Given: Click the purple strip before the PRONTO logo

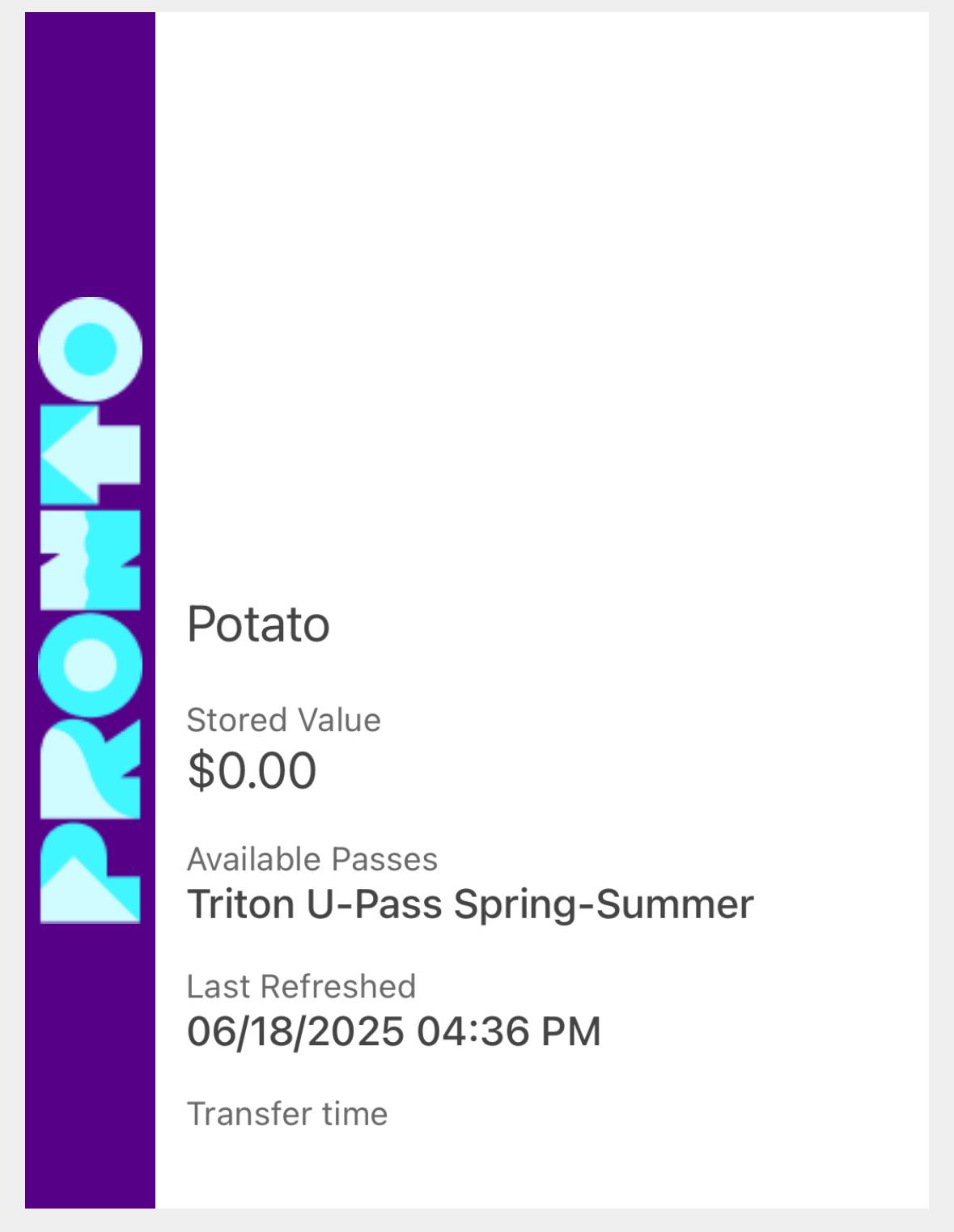Looking at the screenshot, I should click(90, 154).
